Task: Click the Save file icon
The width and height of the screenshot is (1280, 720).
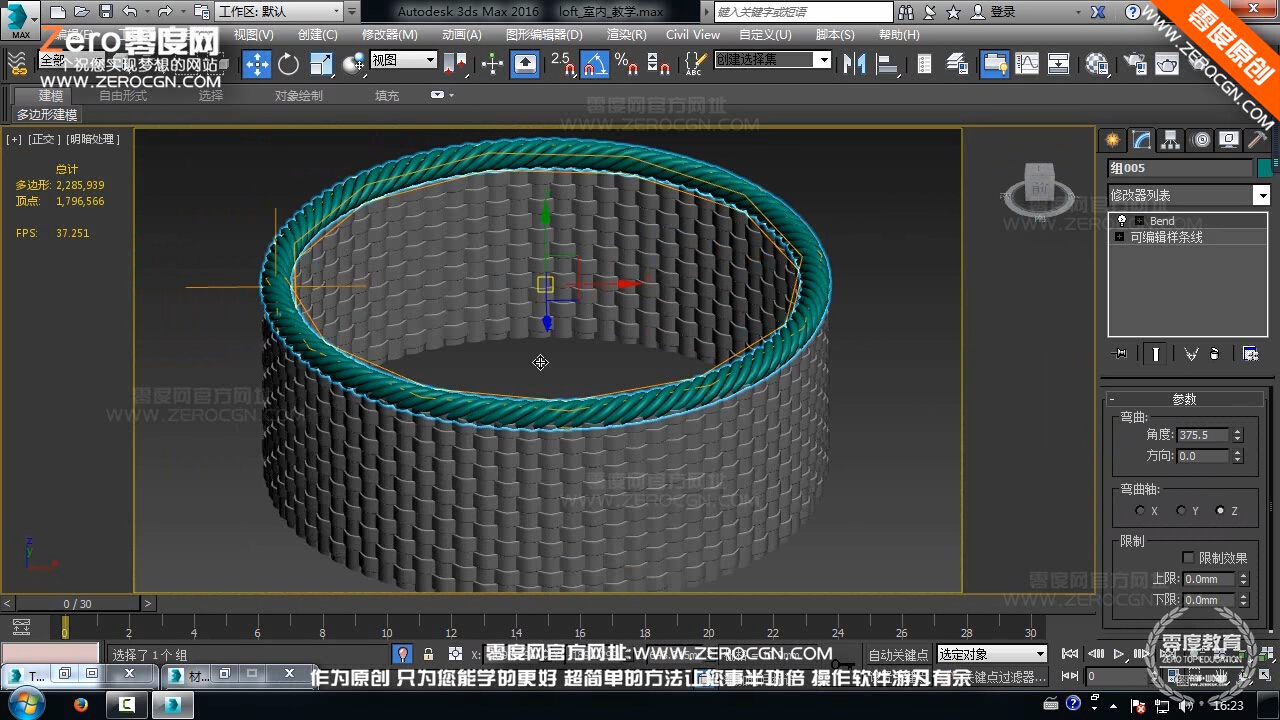Action: tap(106, 12)
